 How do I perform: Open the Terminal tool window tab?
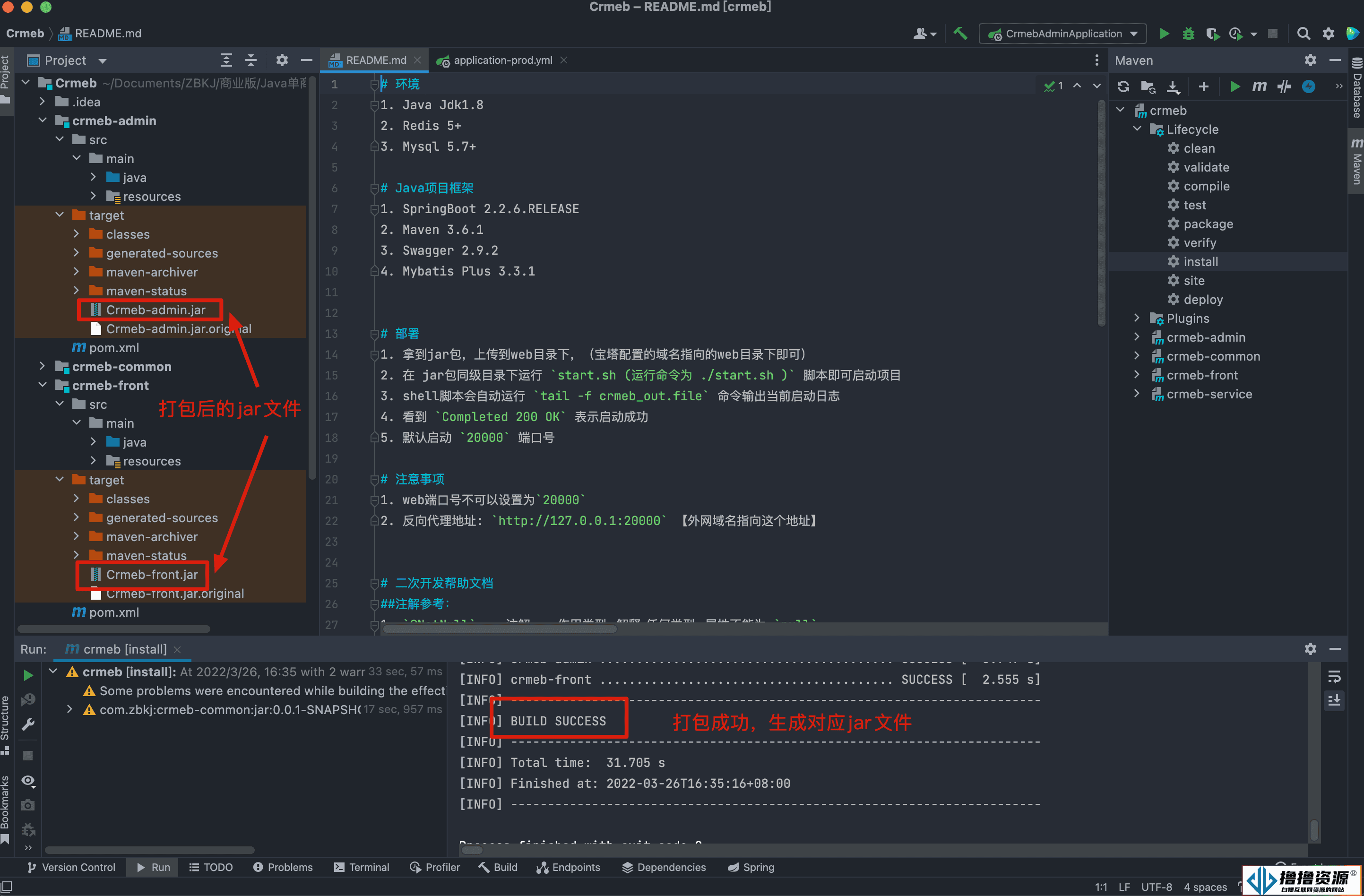(362, 867)
